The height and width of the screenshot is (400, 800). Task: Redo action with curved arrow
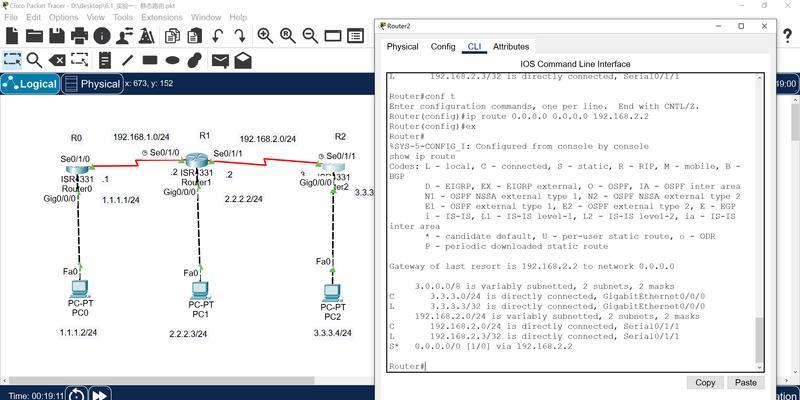click(240, 36)
